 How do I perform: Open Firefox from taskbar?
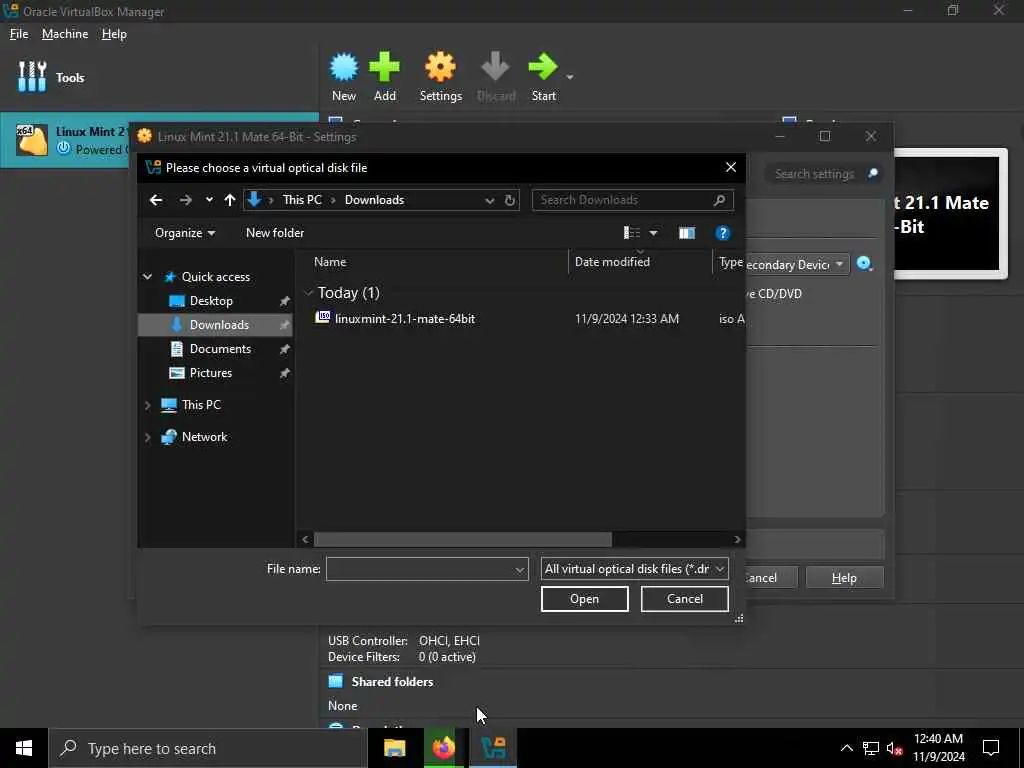tap(443, 748)
